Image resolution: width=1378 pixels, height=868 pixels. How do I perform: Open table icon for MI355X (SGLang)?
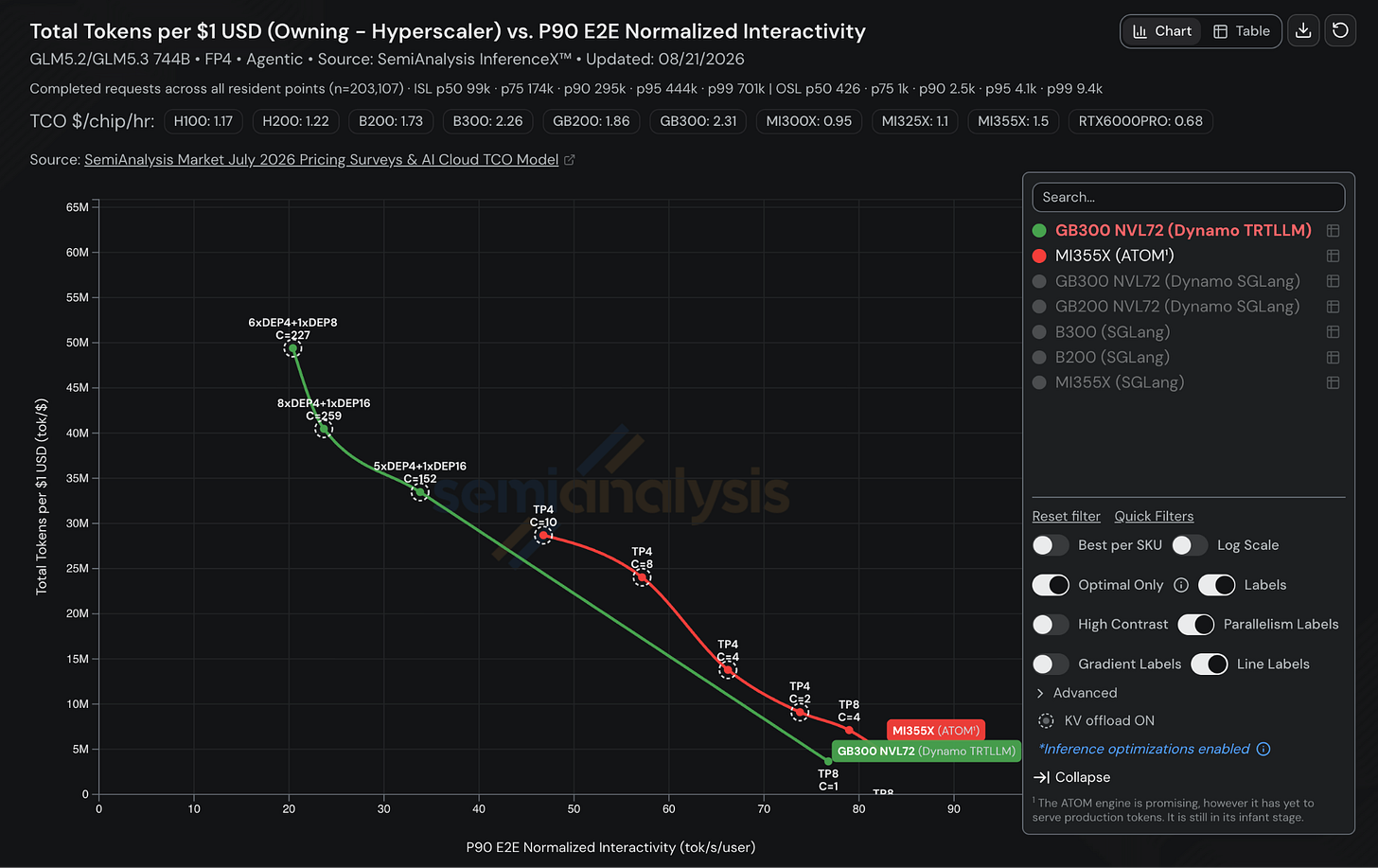tap(1333, 382)
